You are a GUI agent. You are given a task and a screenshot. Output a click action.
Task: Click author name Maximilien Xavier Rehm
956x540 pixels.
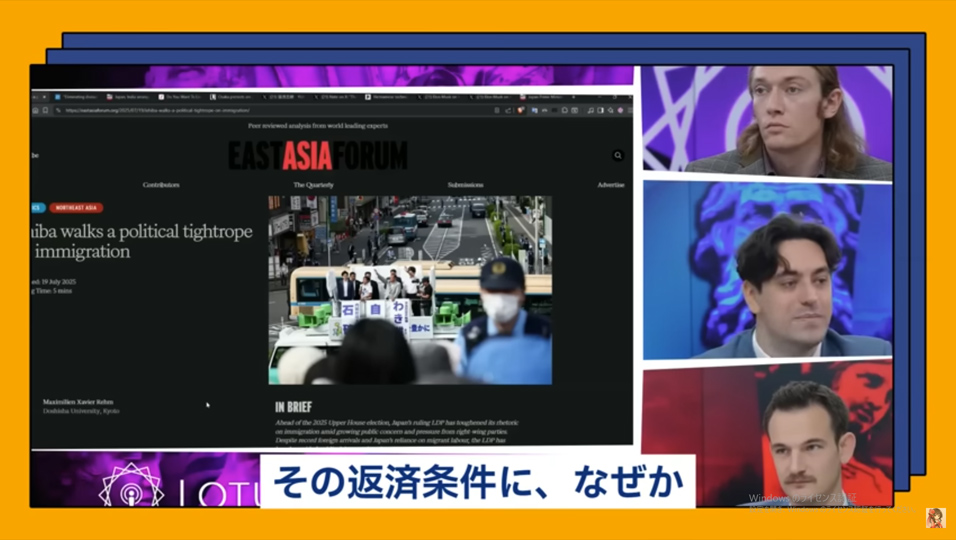tap(78, 402)
